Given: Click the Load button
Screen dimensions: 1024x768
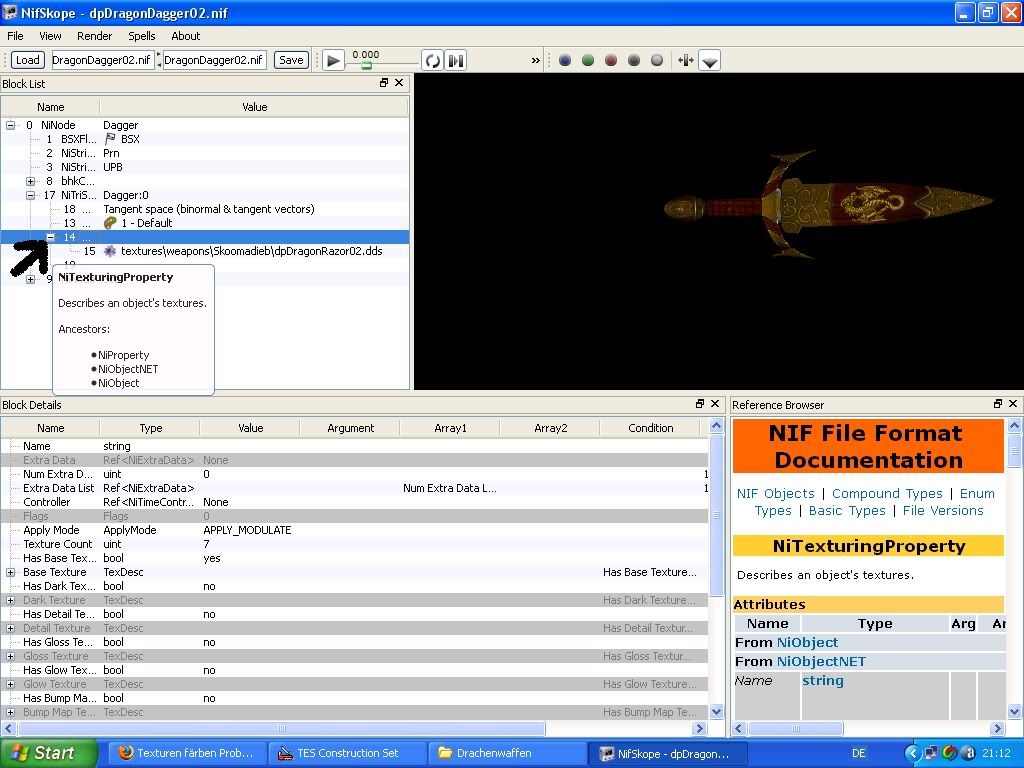Looking at the screenshot, I should pyautogui.click(x=27, y=60).
